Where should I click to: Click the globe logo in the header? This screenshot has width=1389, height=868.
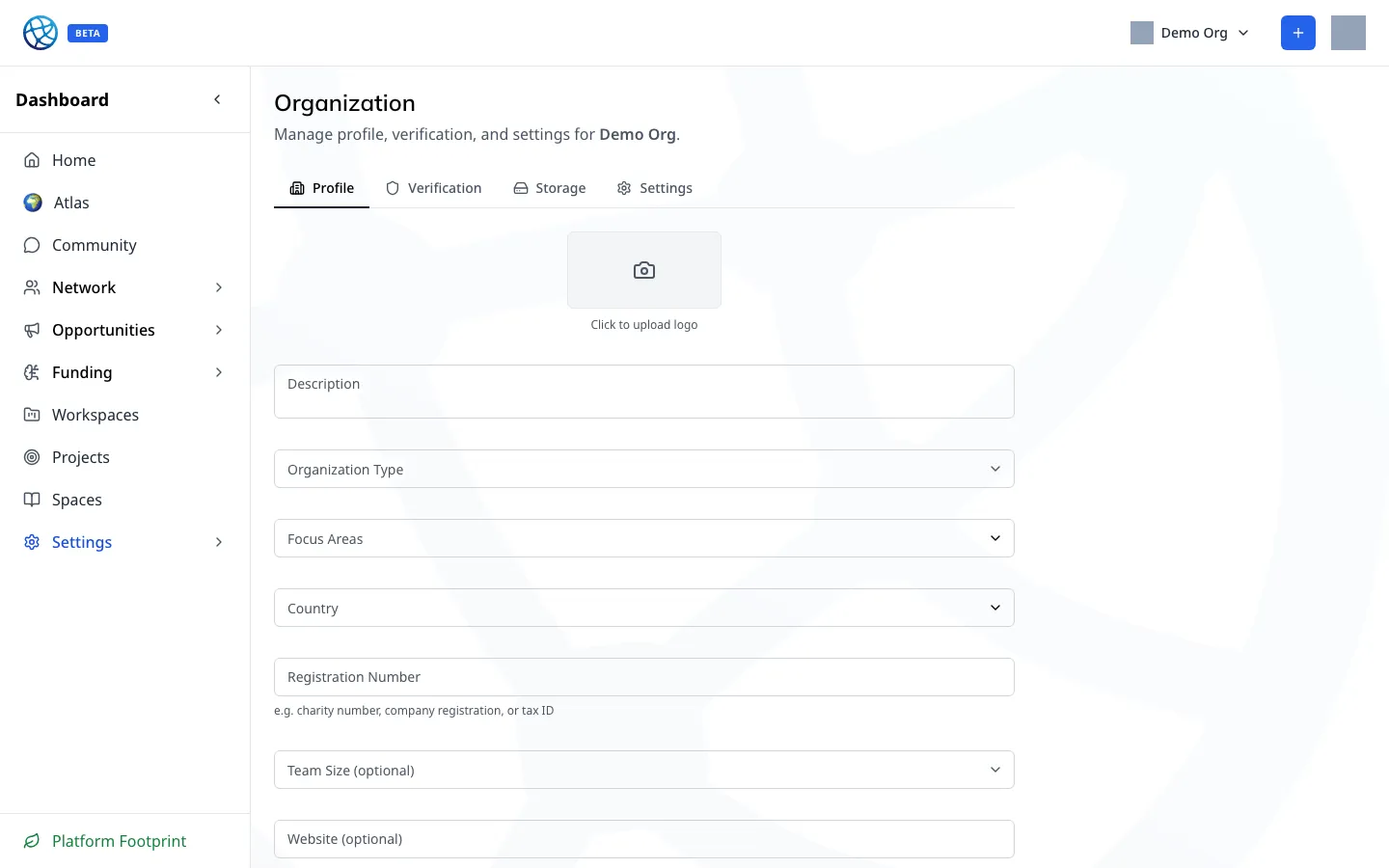(41, 33)
